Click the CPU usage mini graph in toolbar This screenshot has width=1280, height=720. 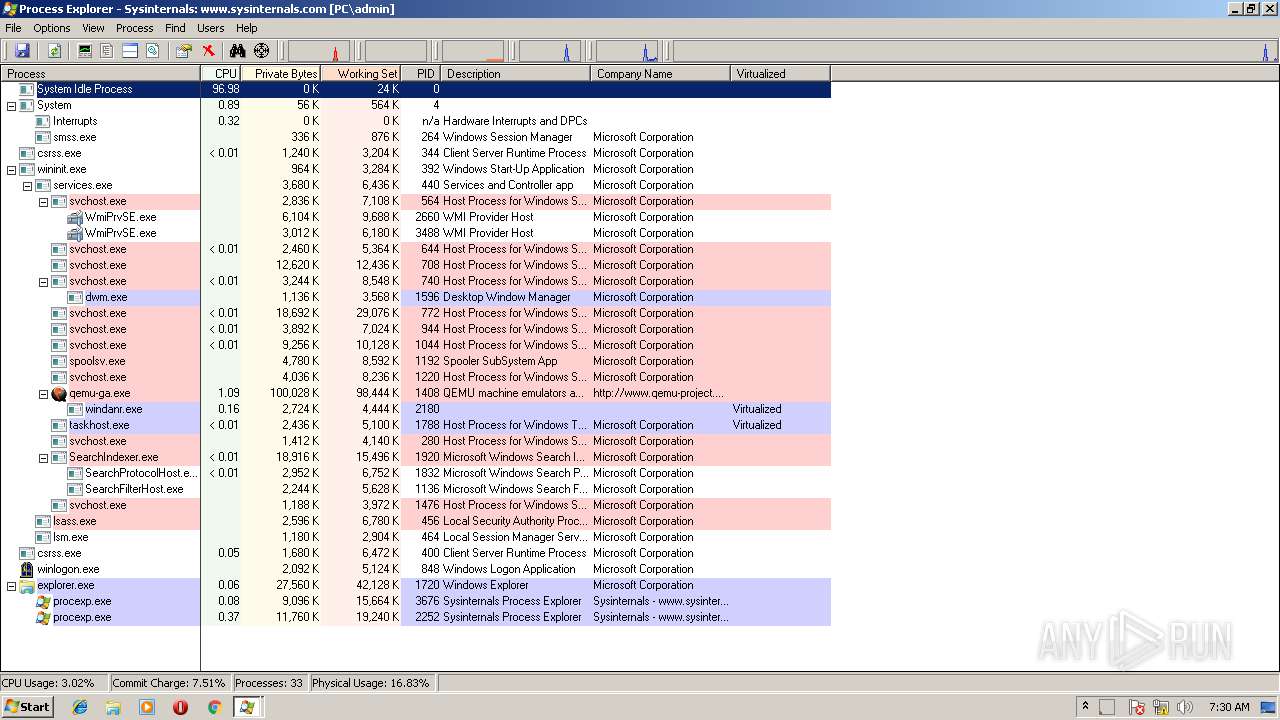click(x=318, y=51)
